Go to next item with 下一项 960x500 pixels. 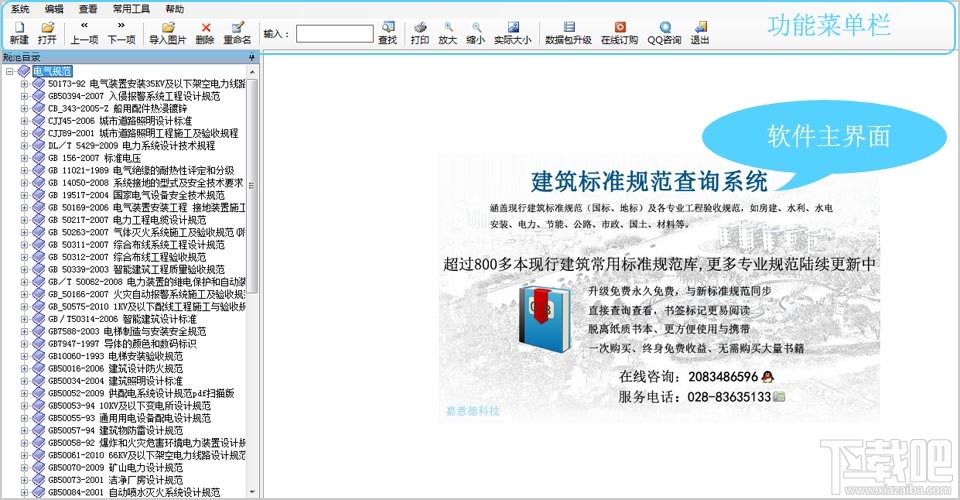(121, 32)
